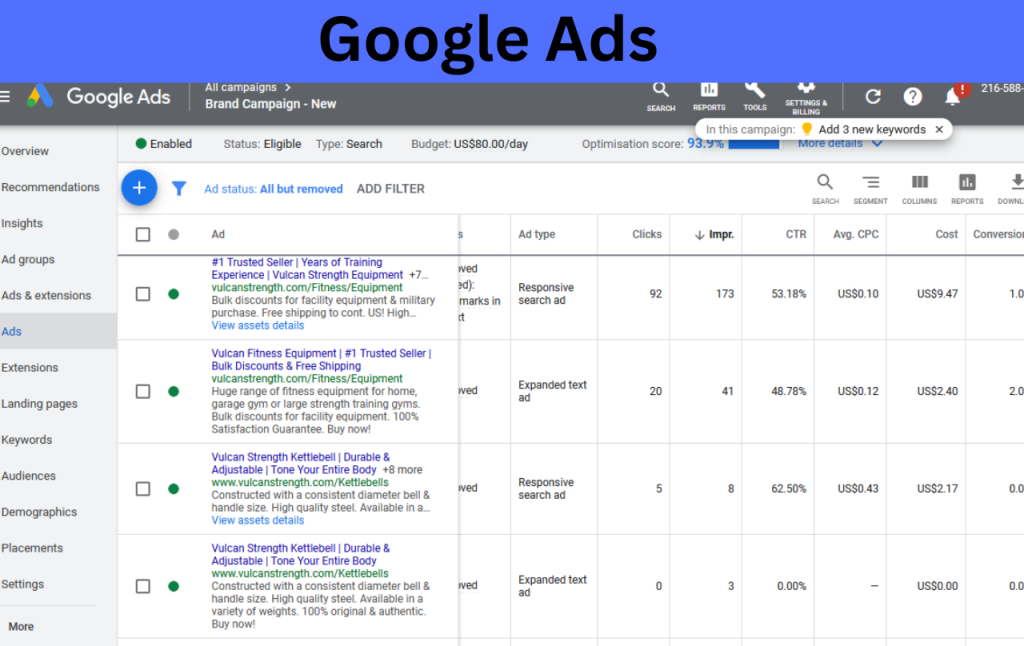Check the select-all checkbox in the table header

[142, 234]
